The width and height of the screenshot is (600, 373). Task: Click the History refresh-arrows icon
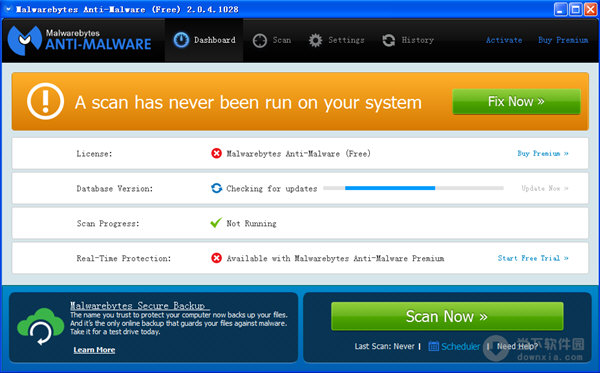coord(388,40)
